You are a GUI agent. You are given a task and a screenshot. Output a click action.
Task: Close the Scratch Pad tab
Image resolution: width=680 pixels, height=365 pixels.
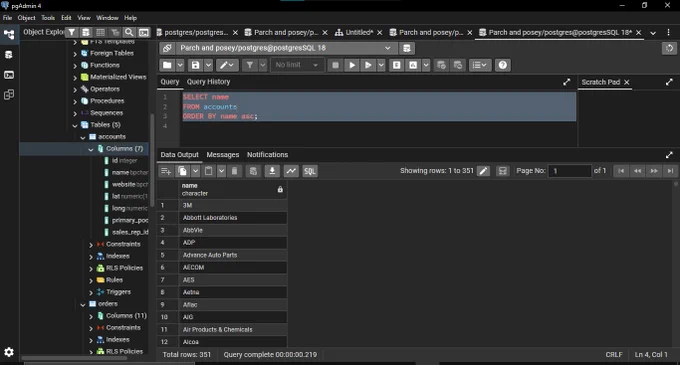626,82
